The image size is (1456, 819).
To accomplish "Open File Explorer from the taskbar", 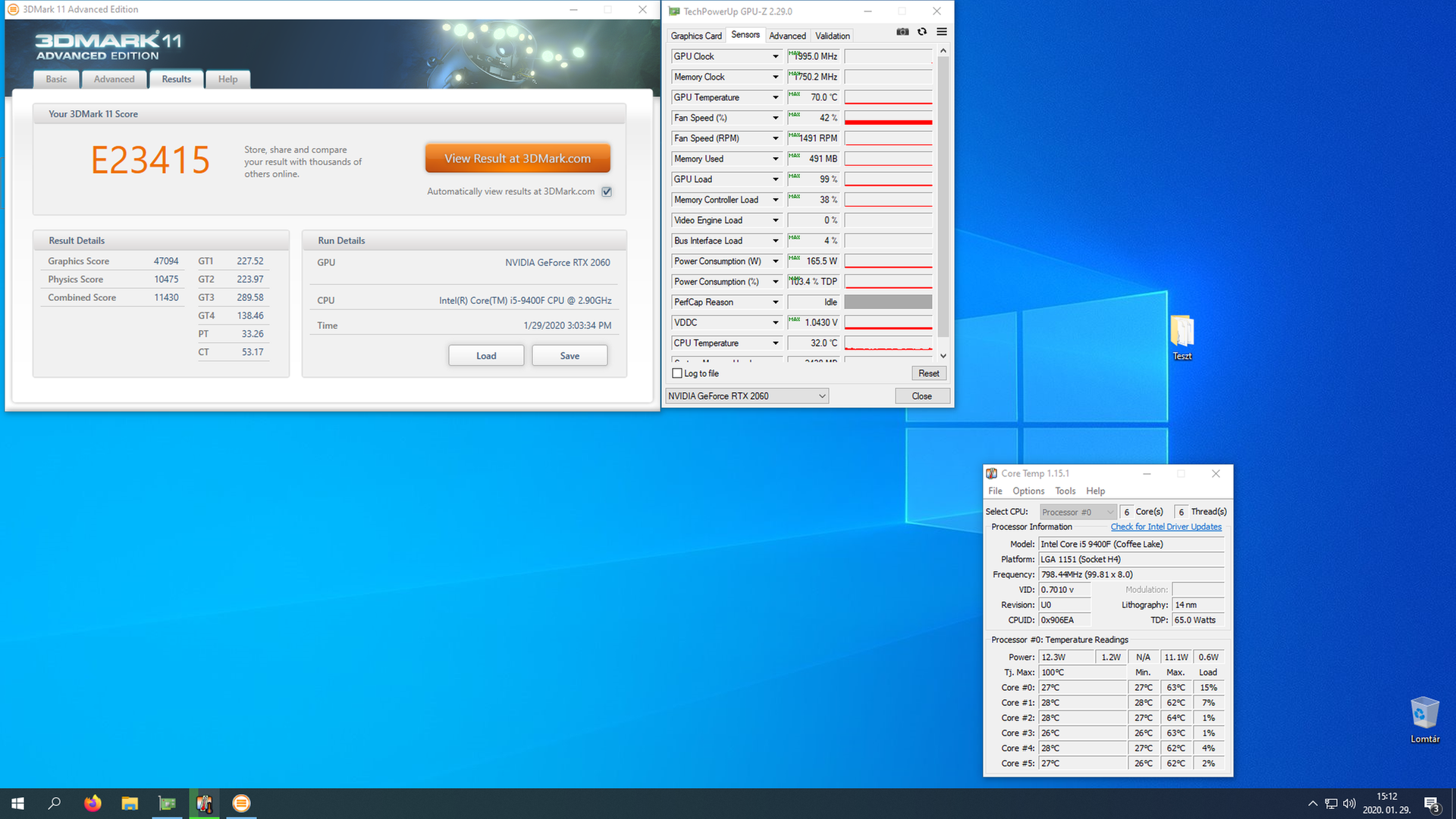I will click(130, 803).
